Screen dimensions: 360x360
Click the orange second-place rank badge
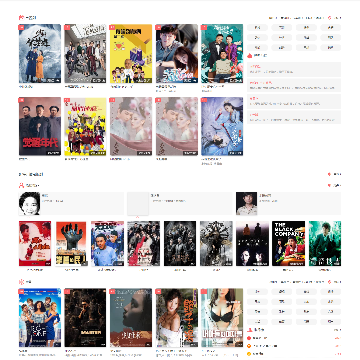249,346
